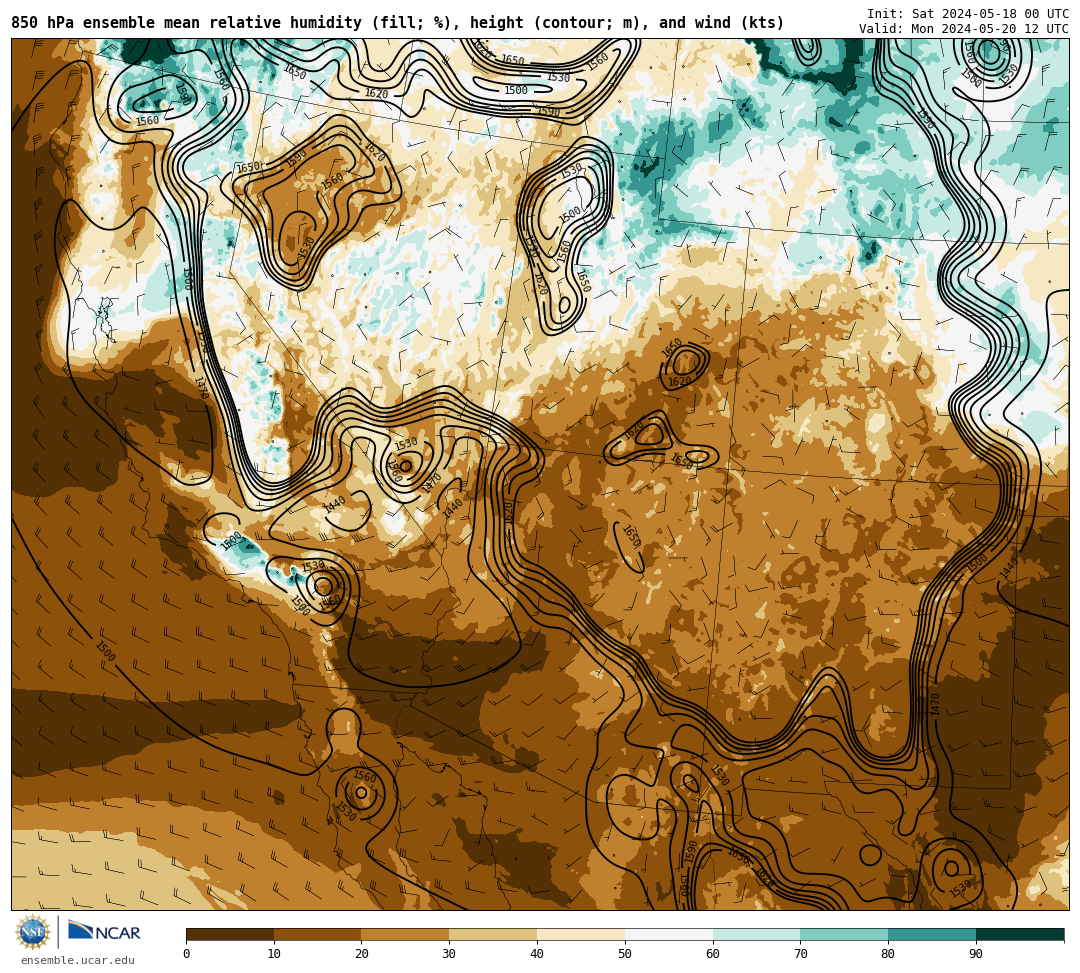The height and width of the screenshot is (973, 1080).
Task: Click the Valid: Mon 2024-05-20 12 UTC text
Action: pos(964,29)
